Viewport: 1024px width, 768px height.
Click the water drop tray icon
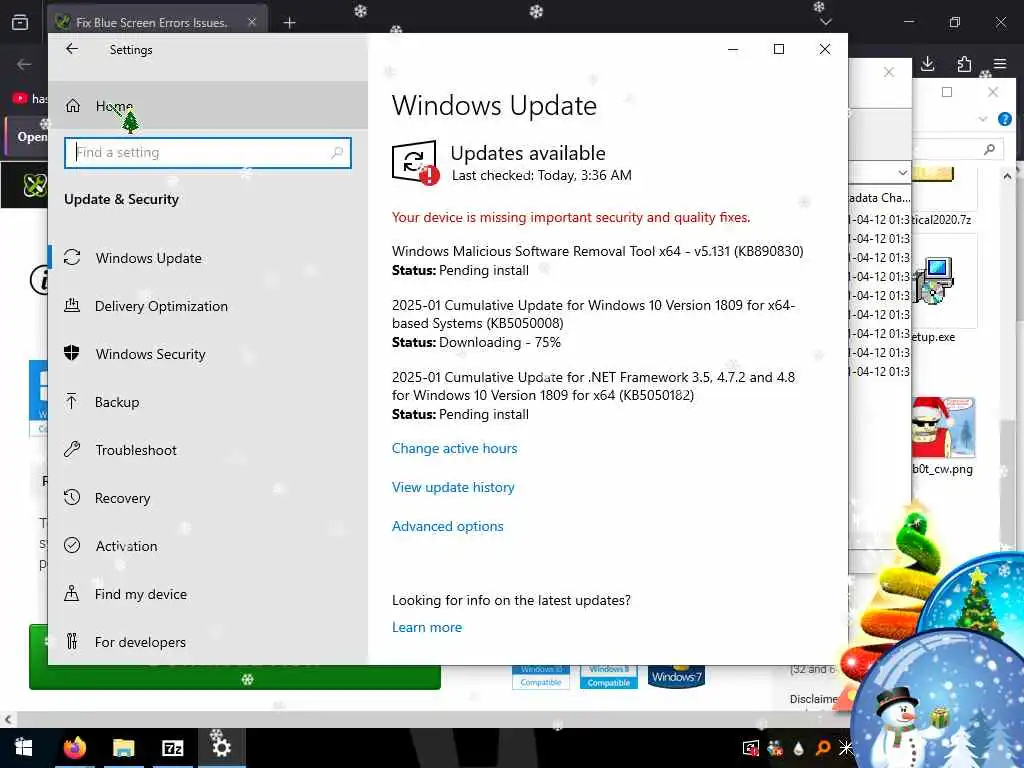click(x=798, y=748)
